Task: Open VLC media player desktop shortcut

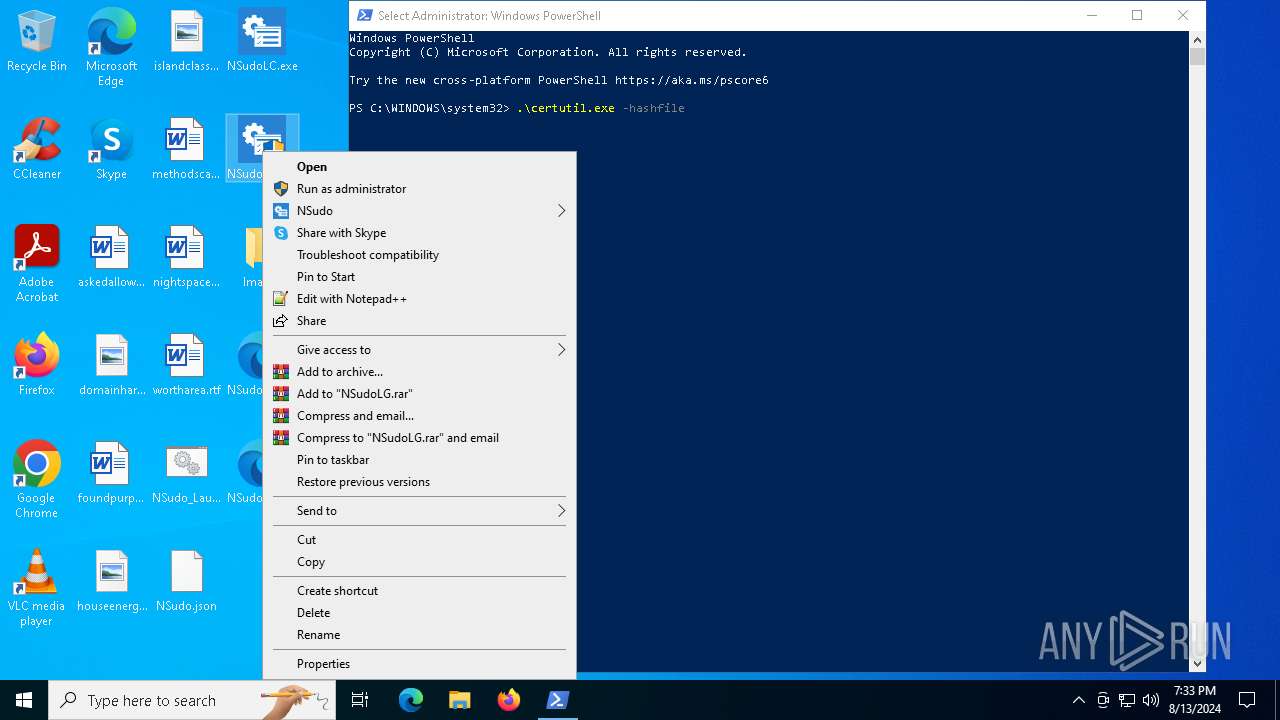Action: pos(37,588)
